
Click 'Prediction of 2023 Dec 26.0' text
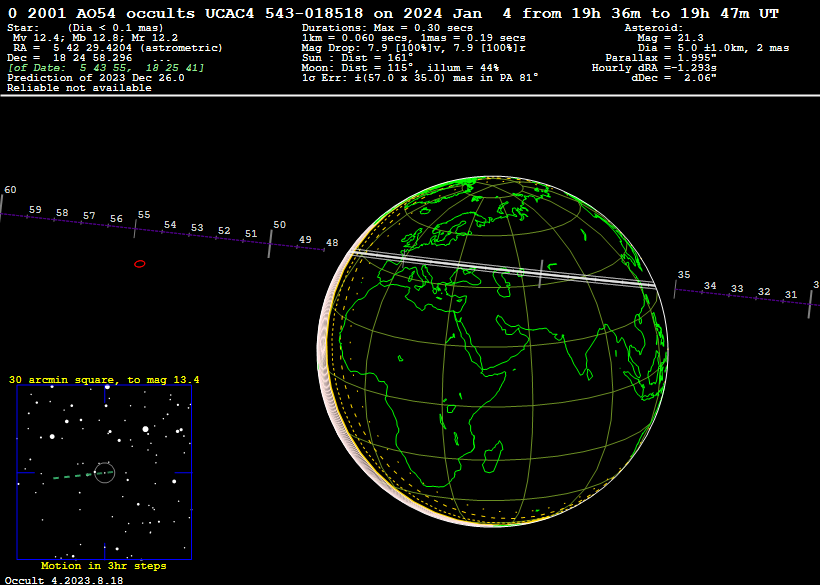[x=96, y=78]
